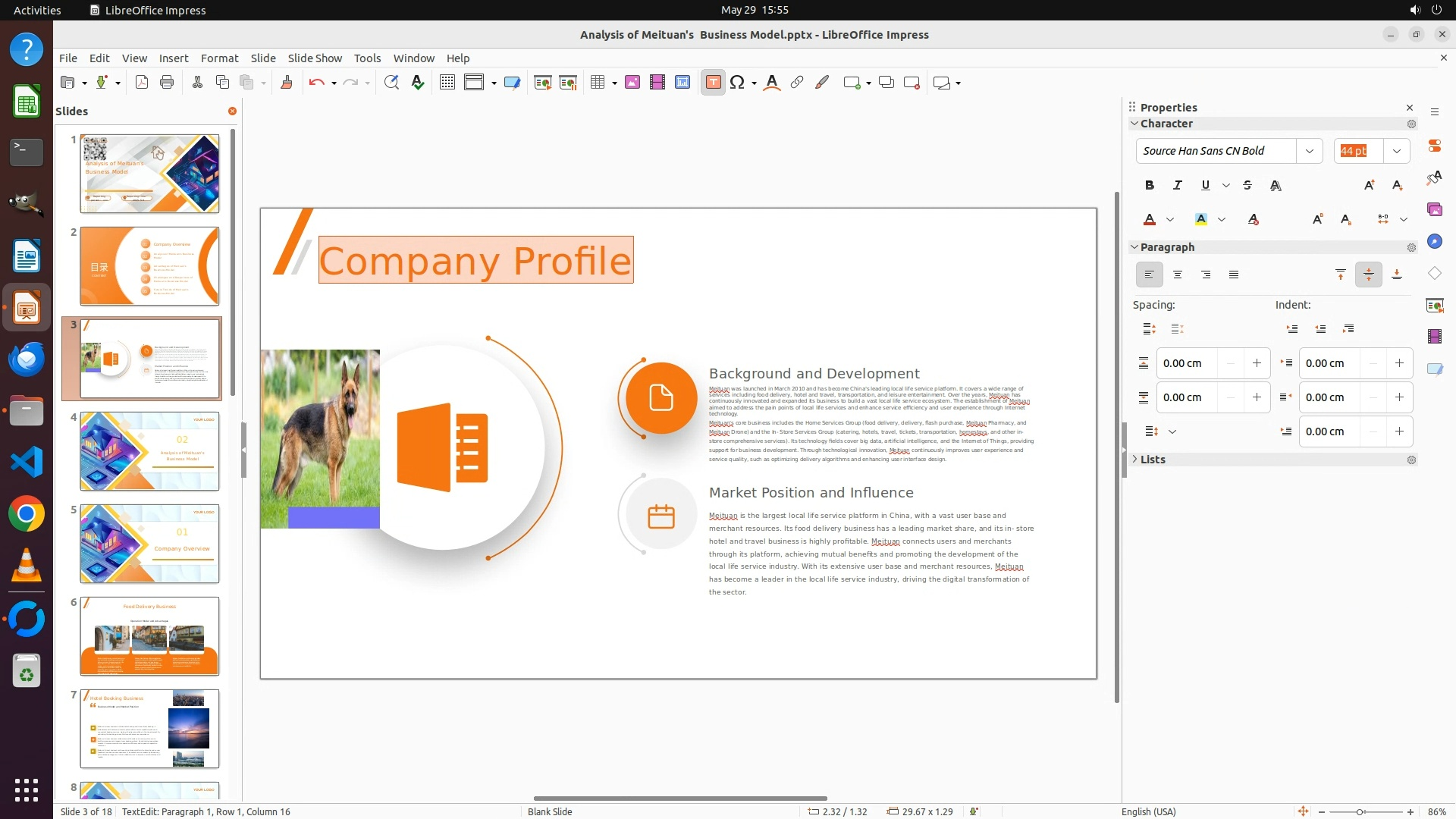This screenshot has width=1456, height=819.
Task: Open the font name dropdown
Action: (1310, 151)
